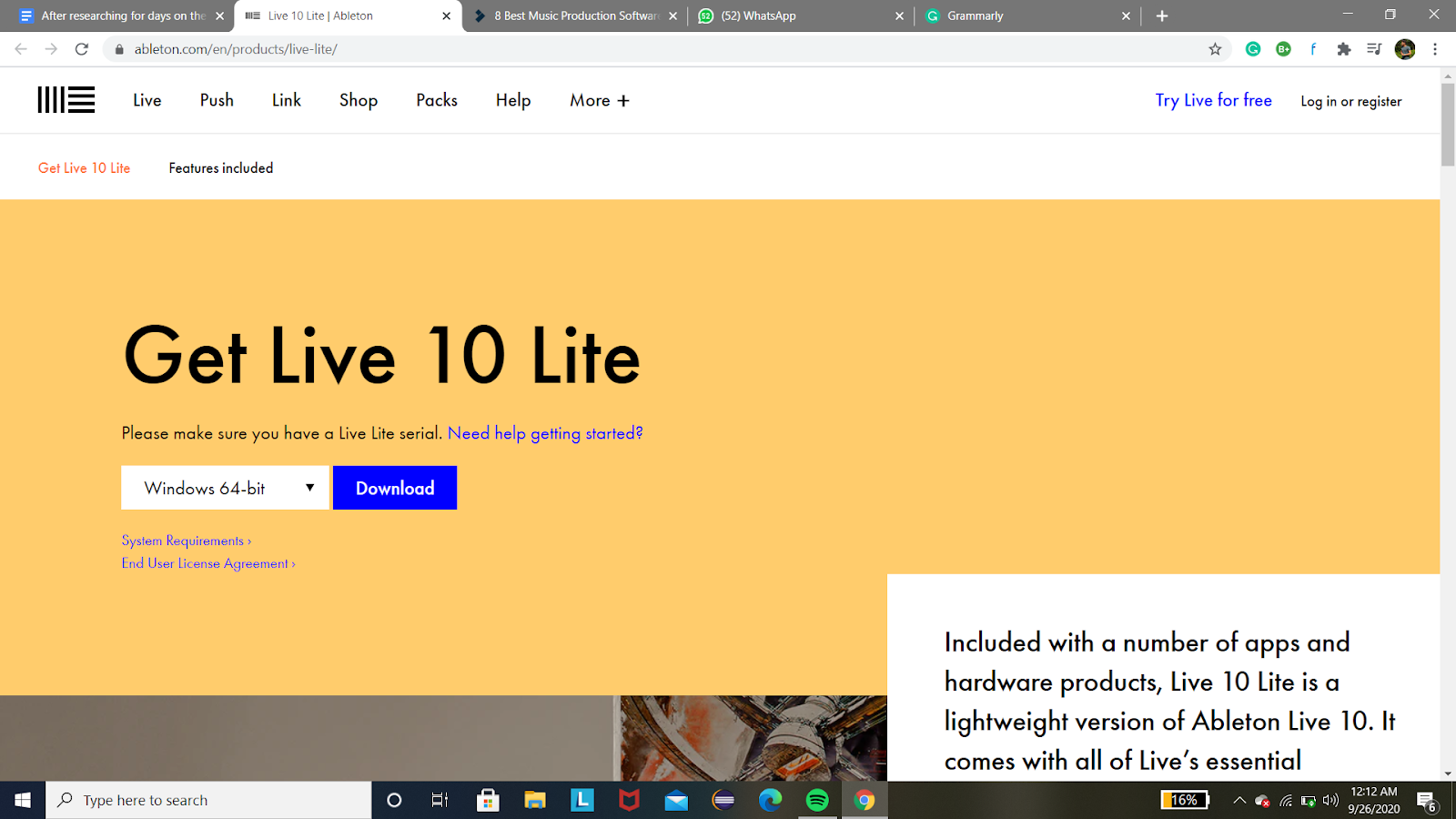Open the taskbar clock showing 12:12 AM

1374,800
